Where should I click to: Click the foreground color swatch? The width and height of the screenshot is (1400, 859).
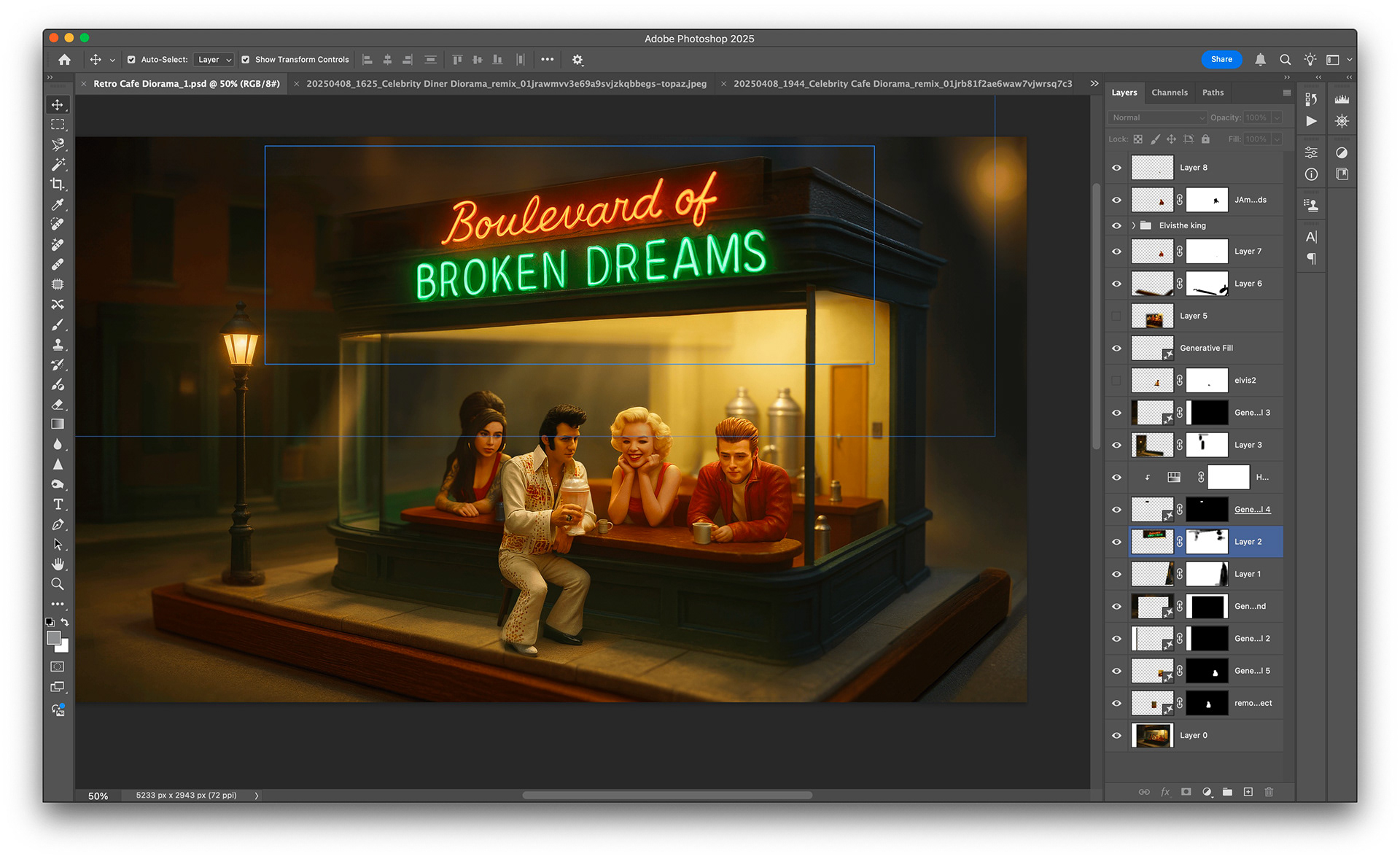[x=53, y=638]
